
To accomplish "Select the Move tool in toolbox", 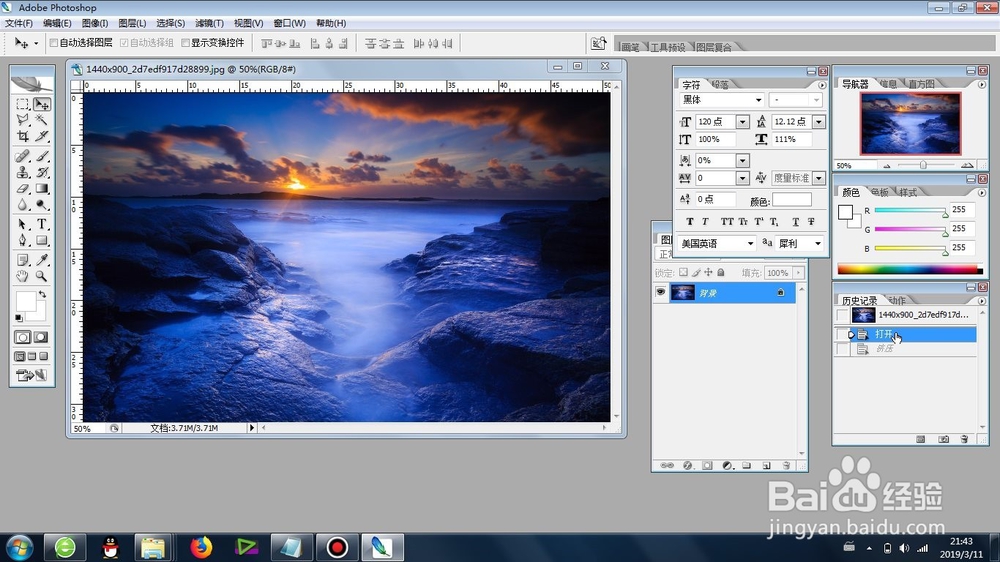I will (x=42, y=104).
